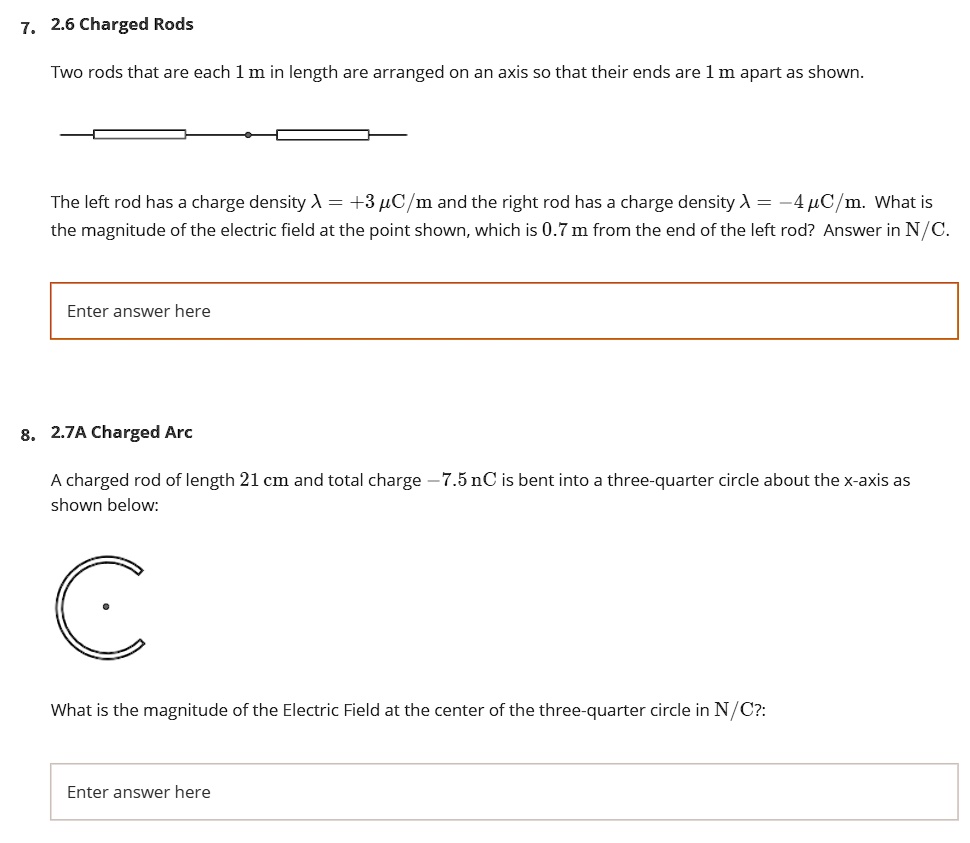This screenshot has width=970, height=843.
Task: Click the right rod in the diagram
Action: click(321, 132)
